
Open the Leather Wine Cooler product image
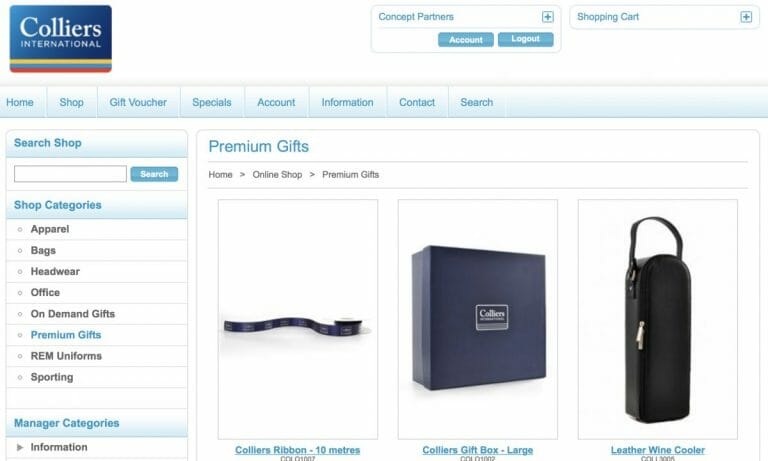point(658,319)
